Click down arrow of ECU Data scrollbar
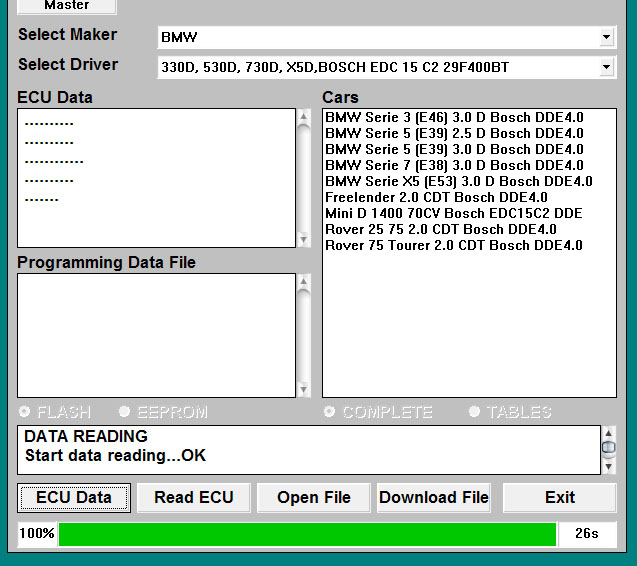The image size is (637, 566). 303,239
